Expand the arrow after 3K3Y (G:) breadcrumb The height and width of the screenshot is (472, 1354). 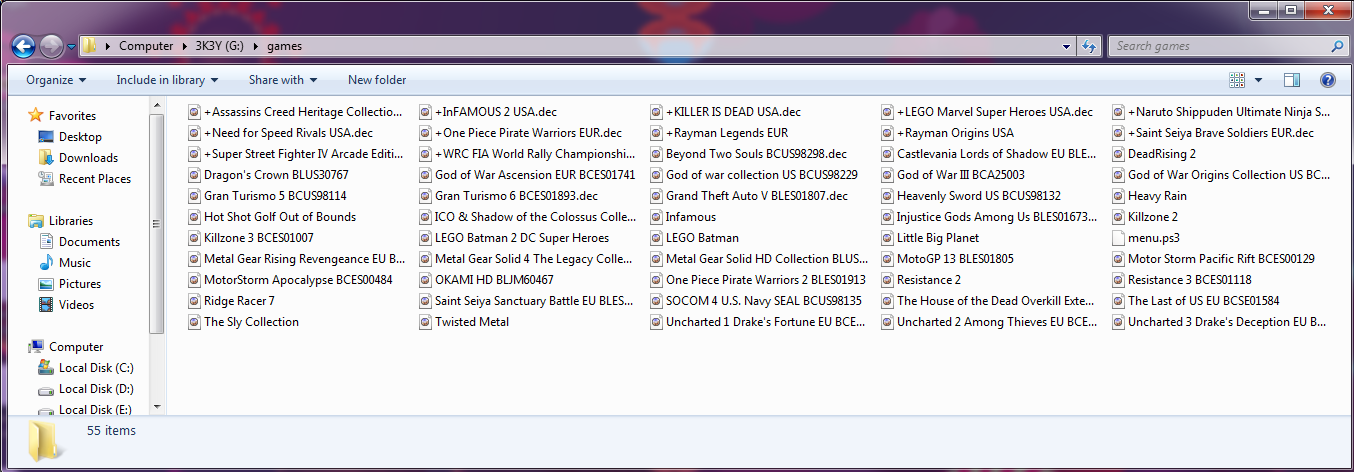tap(256, 46)
